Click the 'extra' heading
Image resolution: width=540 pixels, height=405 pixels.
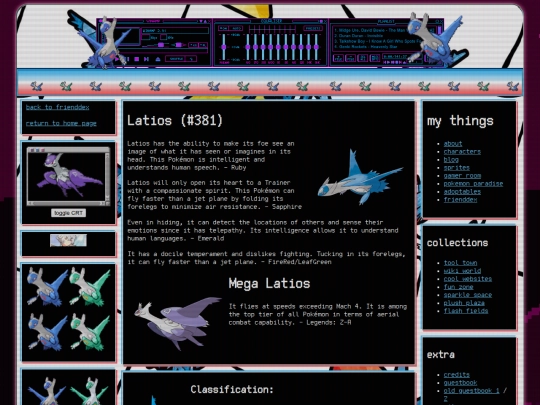tap(440, 355)
